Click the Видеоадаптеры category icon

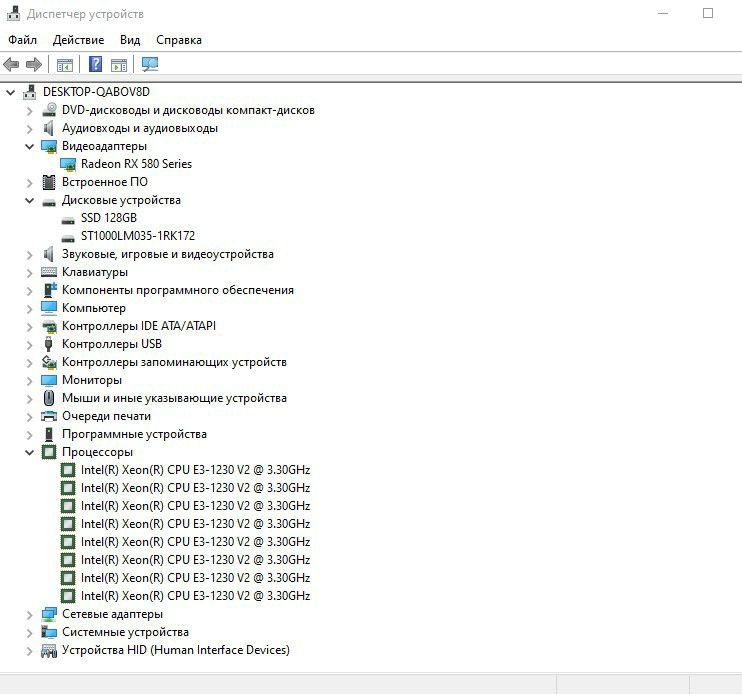point(49,146)
